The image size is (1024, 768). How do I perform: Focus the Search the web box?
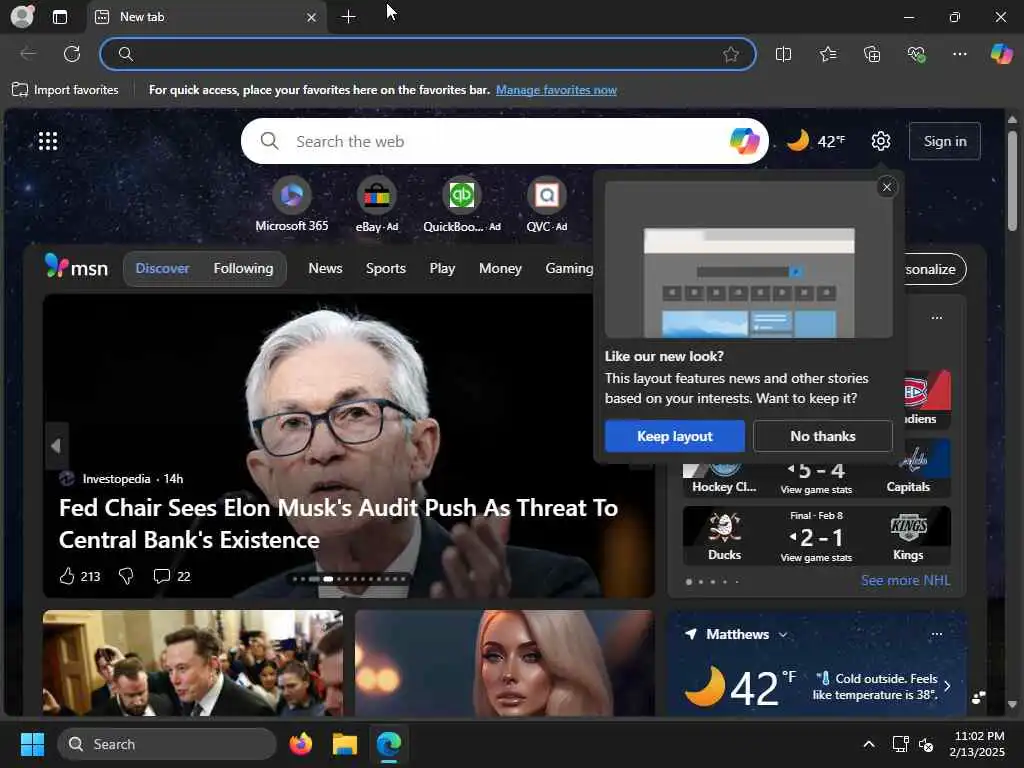(503, 141)
